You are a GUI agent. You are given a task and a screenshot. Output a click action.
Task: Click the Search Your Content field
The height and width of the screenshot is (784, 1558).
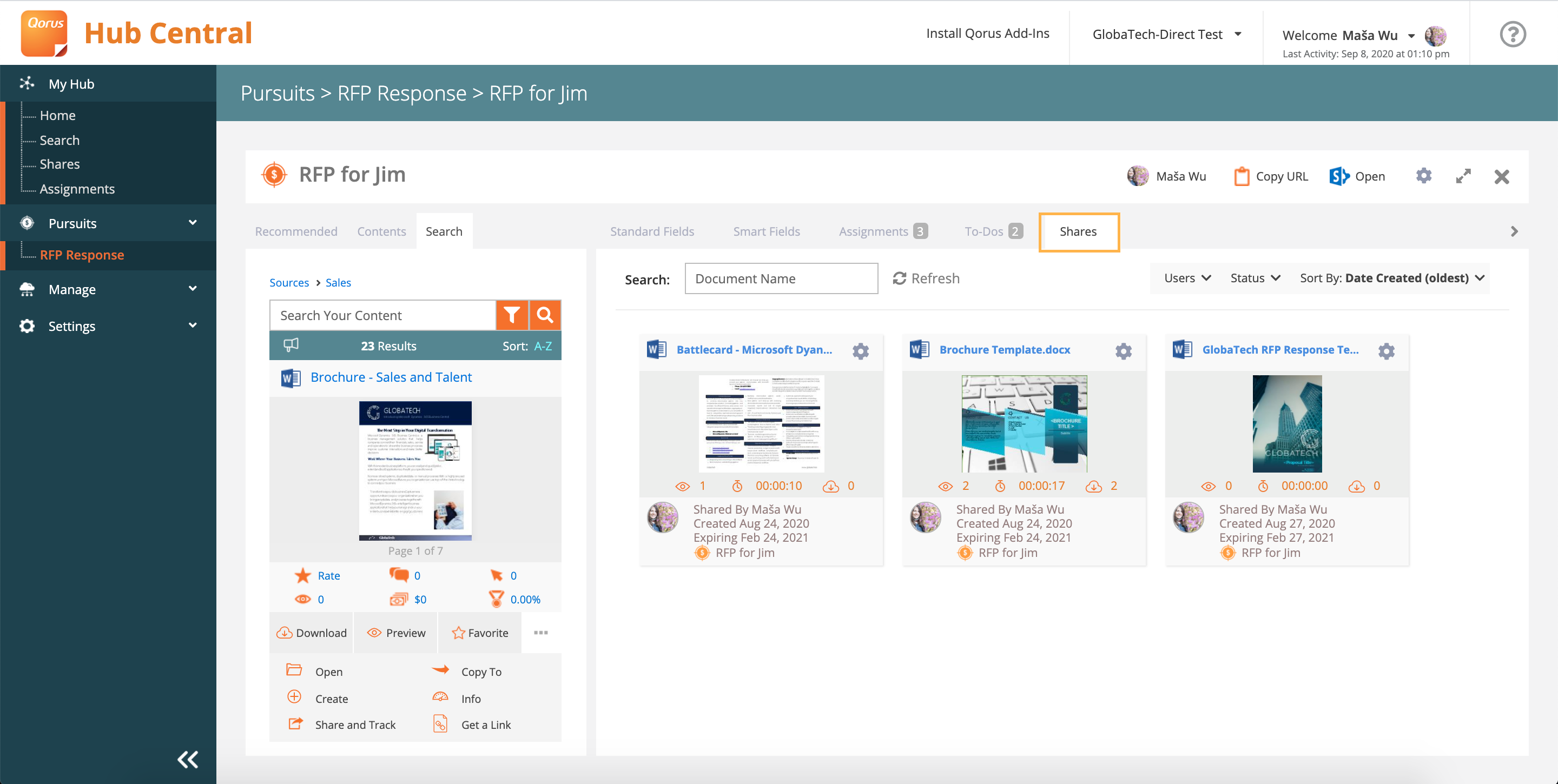point(382,315)
